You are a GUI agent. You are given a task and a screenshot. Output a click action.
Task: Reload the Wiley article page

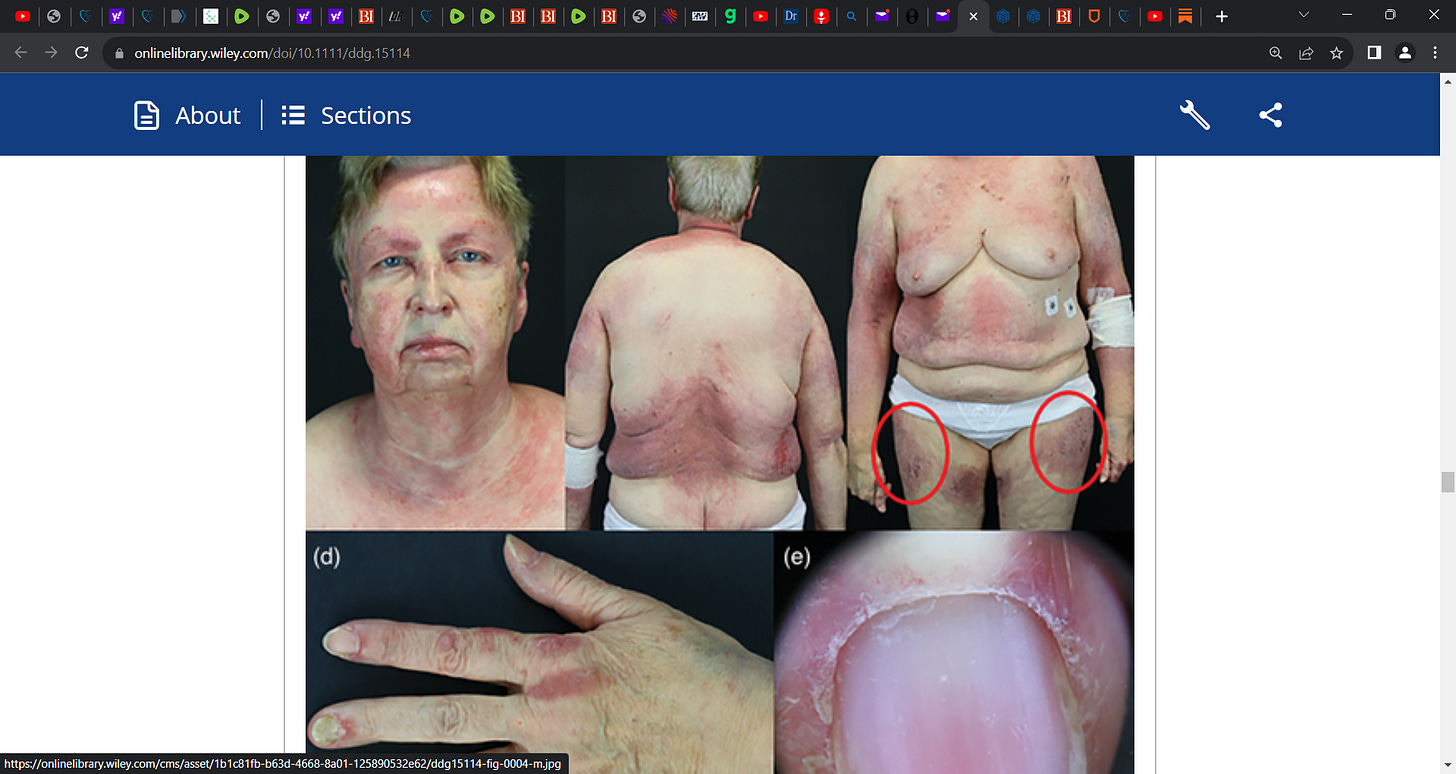(x=83, y=53)
